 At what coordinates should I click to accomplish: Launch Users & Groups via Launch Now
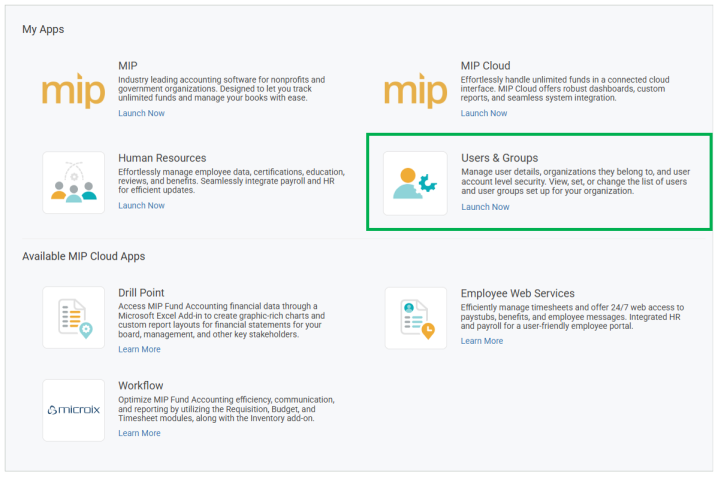coord(485,207)
